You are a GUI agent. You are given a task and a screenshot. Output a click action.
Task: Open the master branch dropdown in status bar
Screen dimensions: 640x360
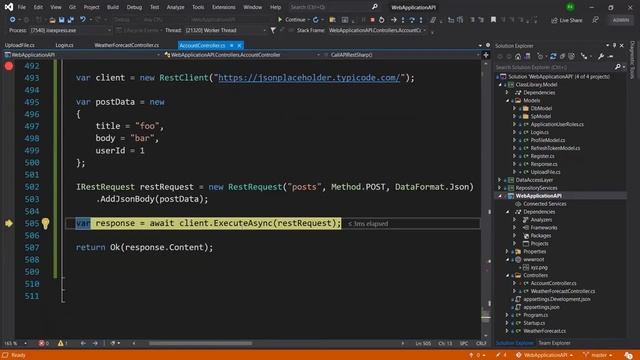(598, 355)
